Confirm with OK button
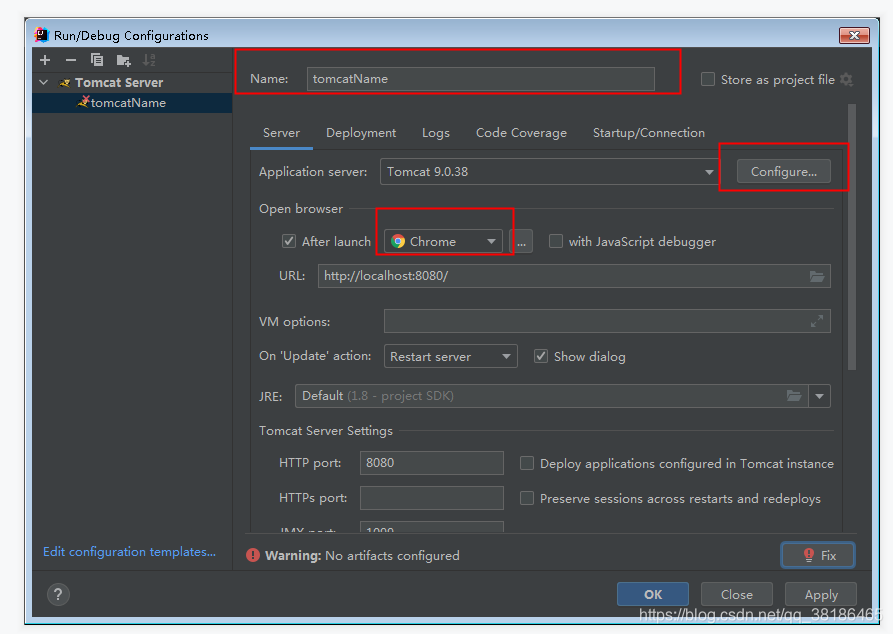Screen dimensions: 893x634 tap(653, 594)
